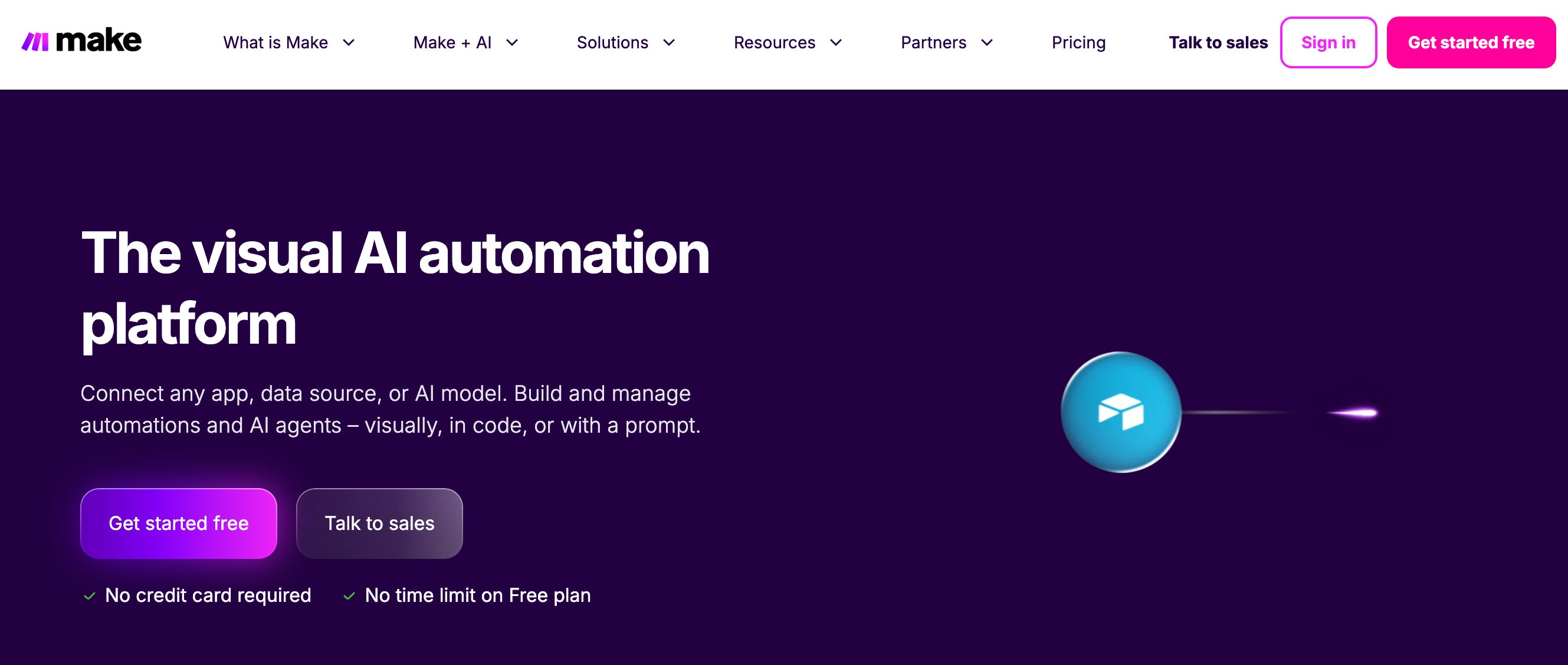Click the hero Get started free button
This screenshot has width=1568, height=665.
pyautogui.click(x=178, y=524)
